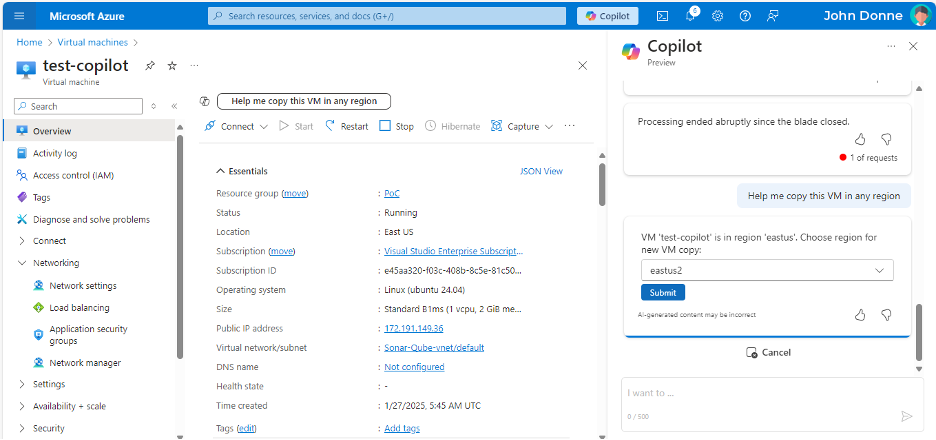This screenshot has width=936, height=440.
Task: Restart the virtual machine
Action: 347,126
